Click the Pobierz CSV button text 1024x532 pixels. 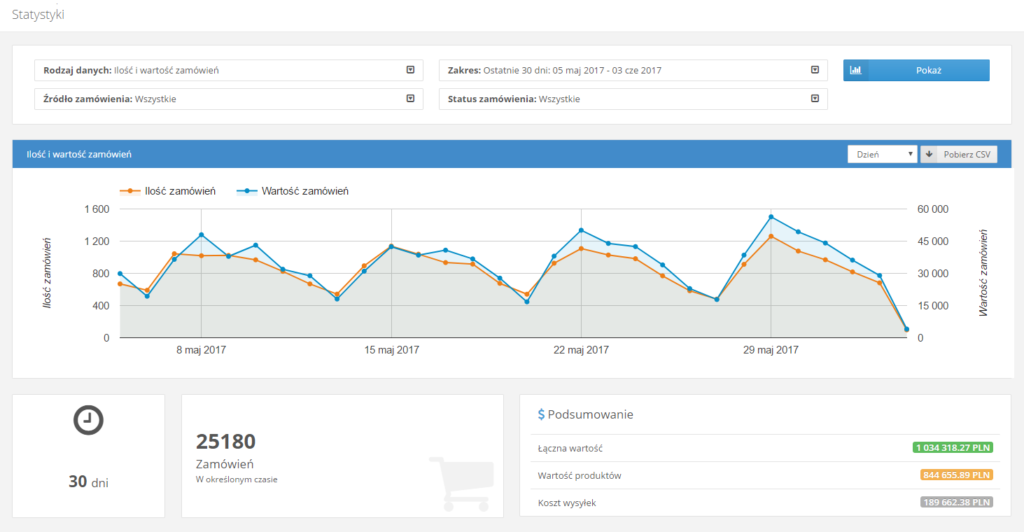point(967,154)
